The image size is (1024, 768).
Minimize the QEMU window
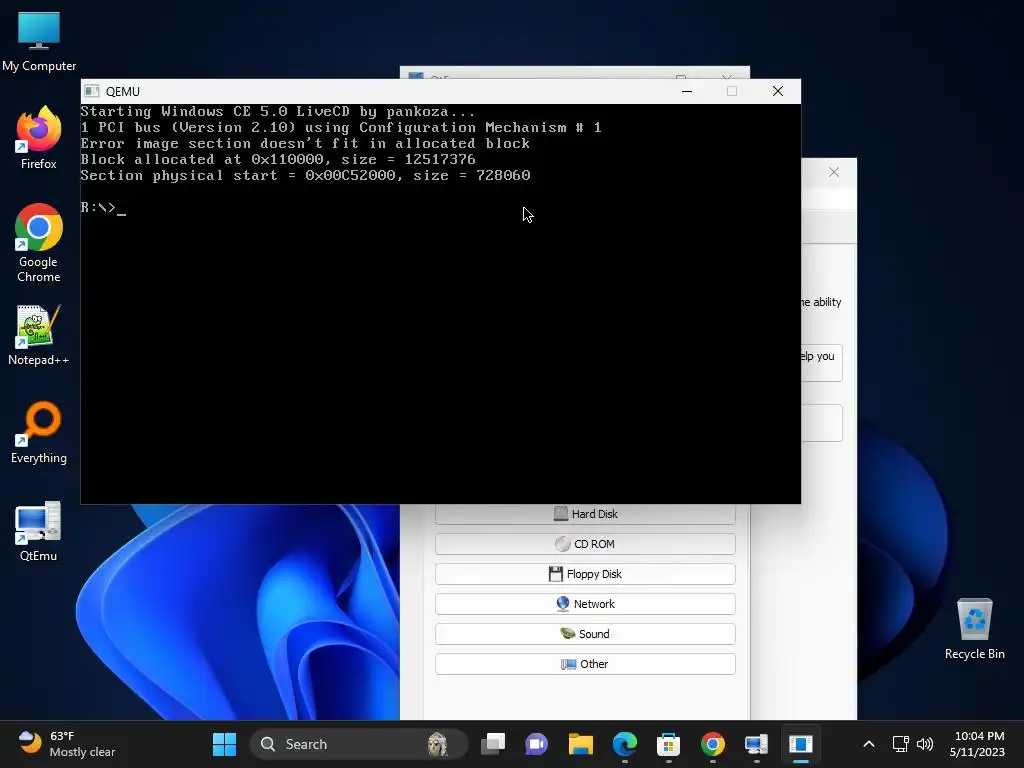[x=687, y=91]
